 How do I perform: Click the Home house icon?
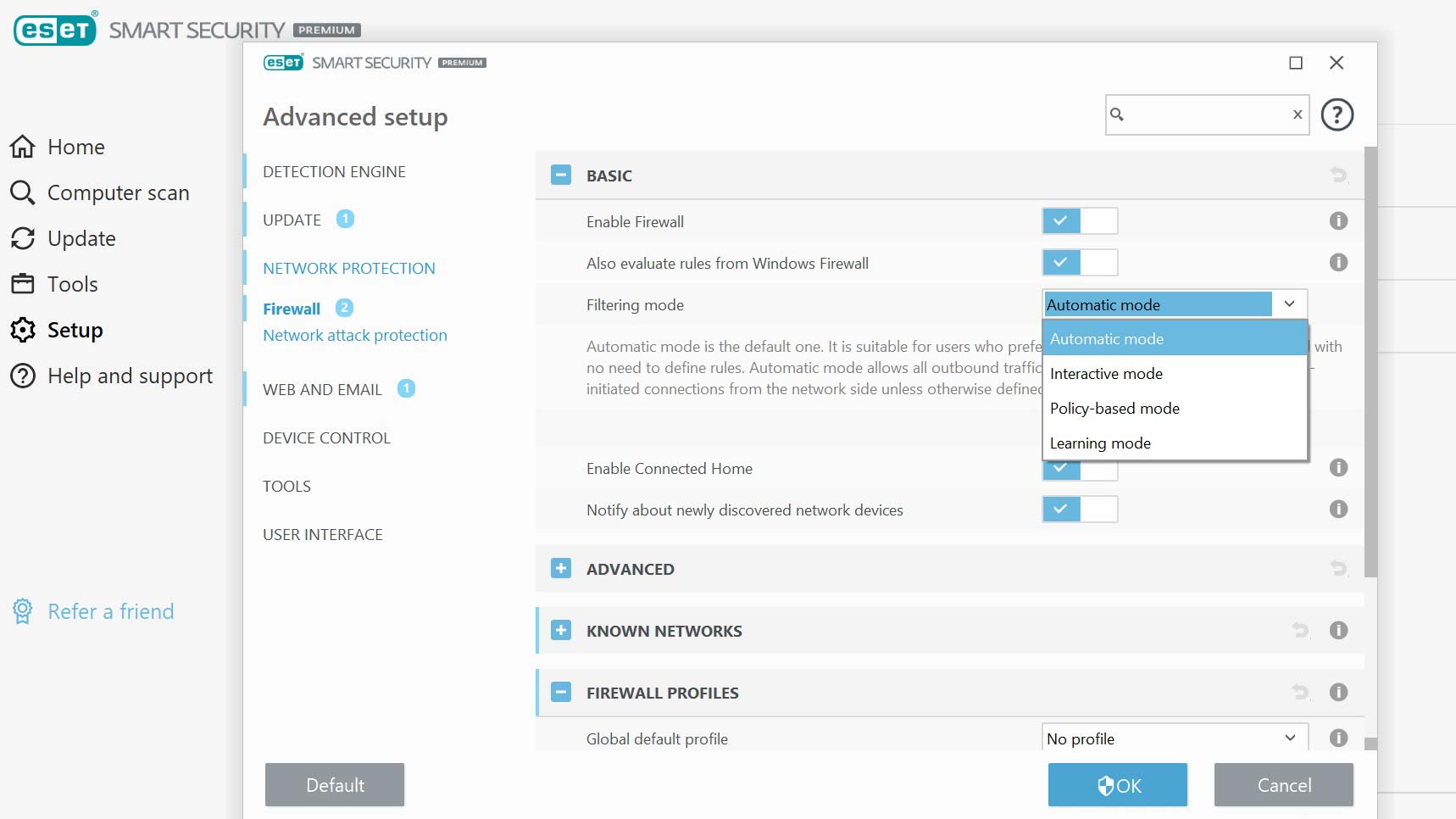(x=23, y=147)
